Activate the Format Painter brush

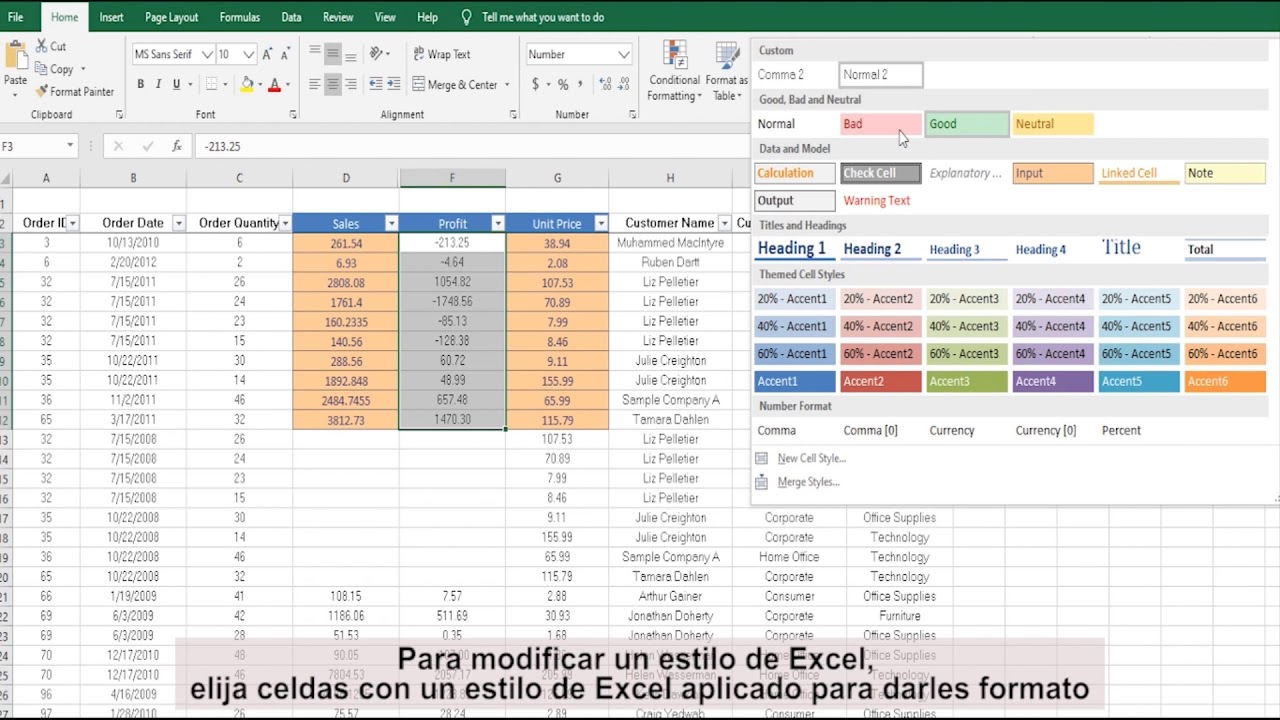click(x=75, y=91)
